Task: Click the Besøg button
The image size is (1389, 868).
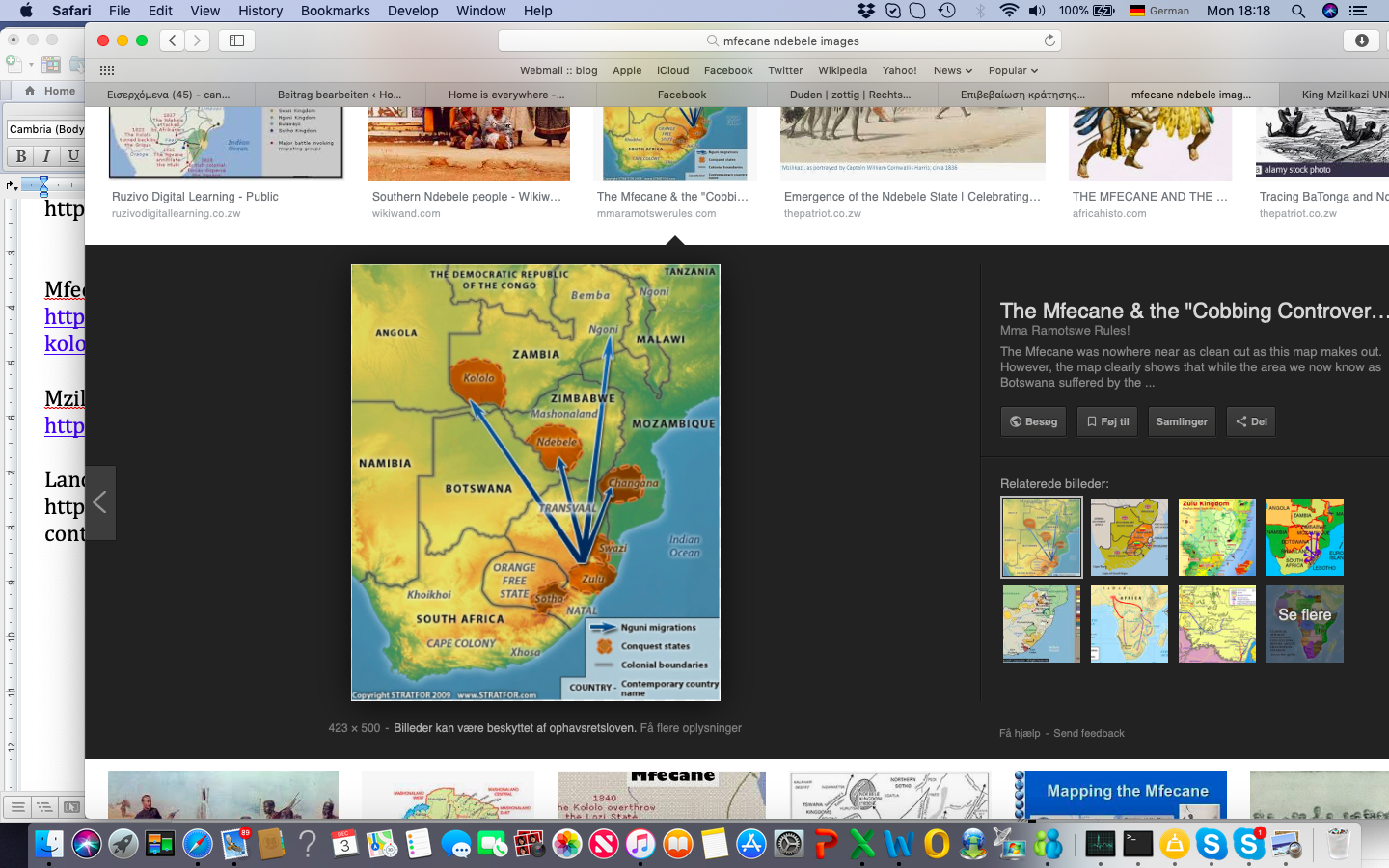Action: [x=1033, y=421]
